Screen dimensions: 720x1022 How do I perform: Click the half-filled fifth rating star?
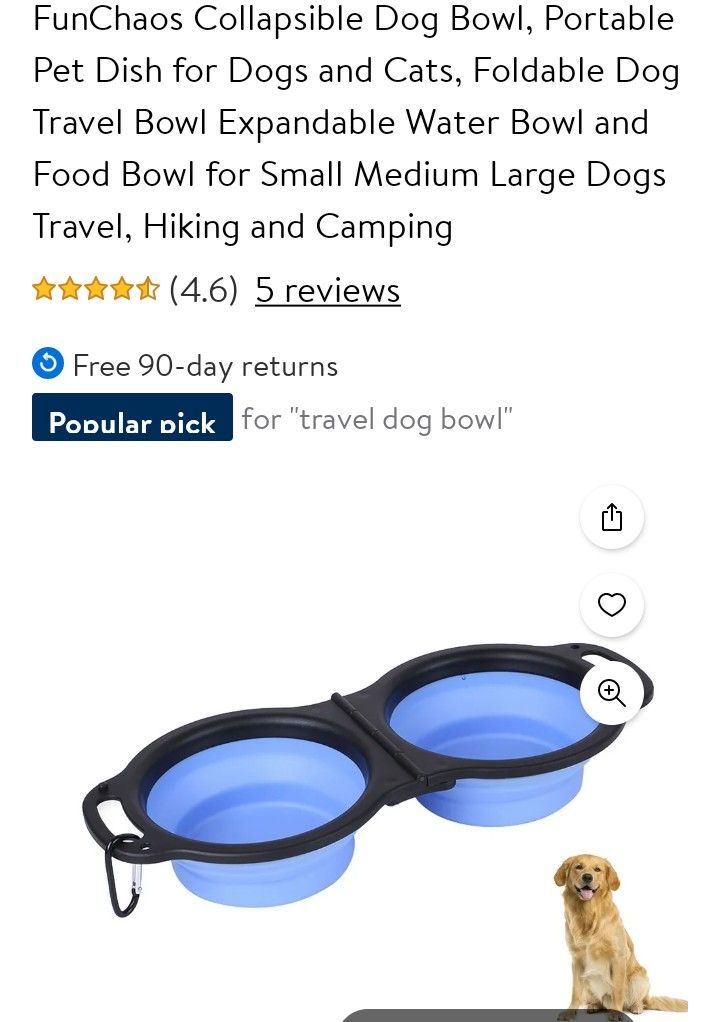click(x=148, y=288)
